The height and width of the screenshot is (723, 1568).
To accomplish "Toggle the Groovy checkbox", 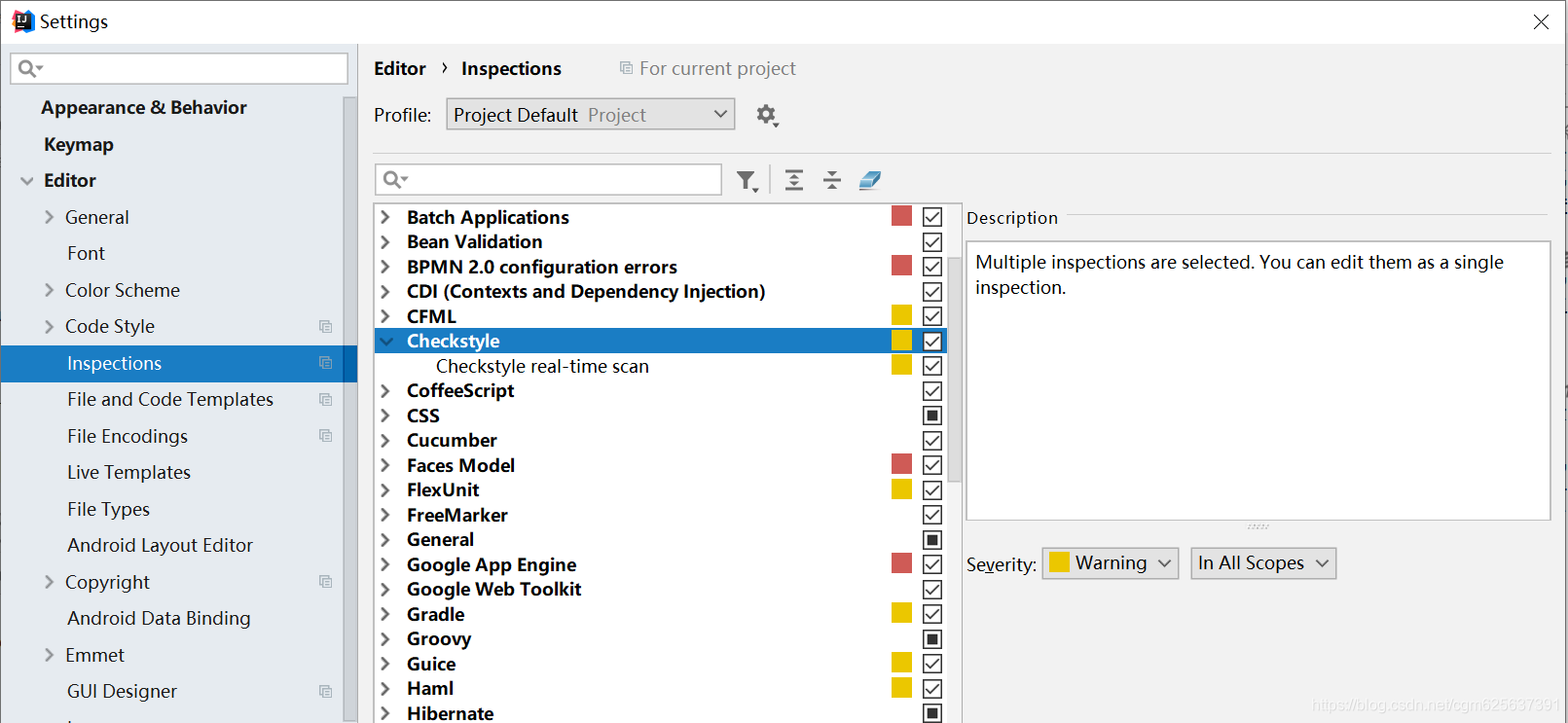I will [x=932, y=639].
